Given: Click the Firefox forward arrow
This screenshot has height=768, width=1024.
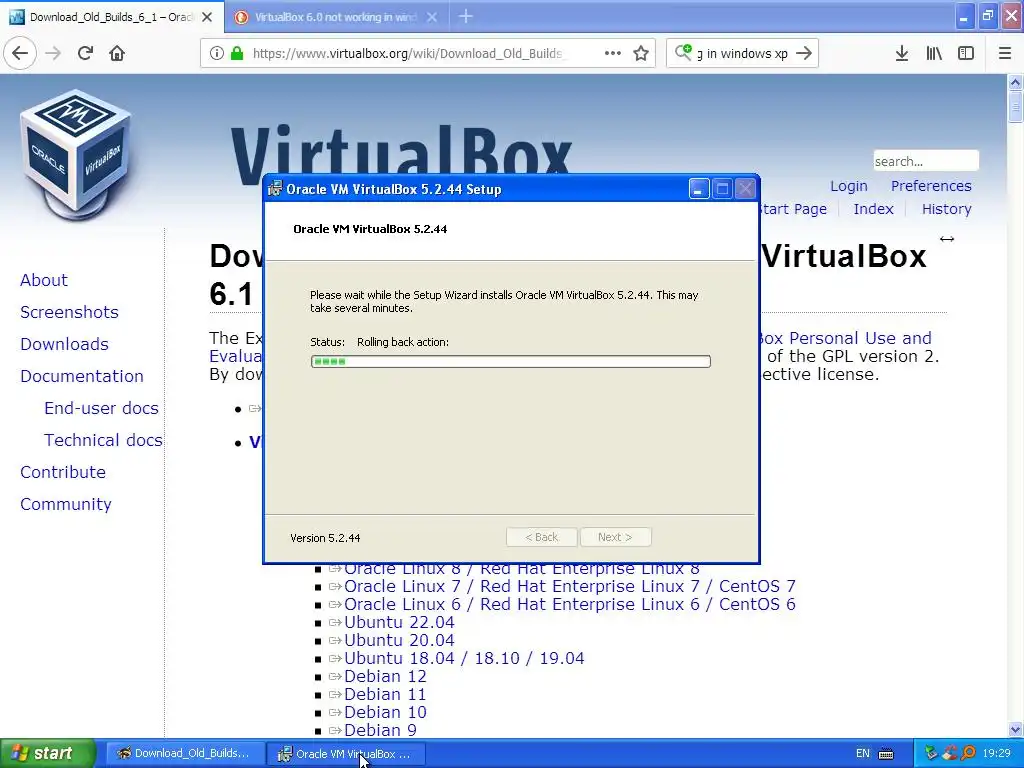Looking at the screenshot, I should point(53,53).
